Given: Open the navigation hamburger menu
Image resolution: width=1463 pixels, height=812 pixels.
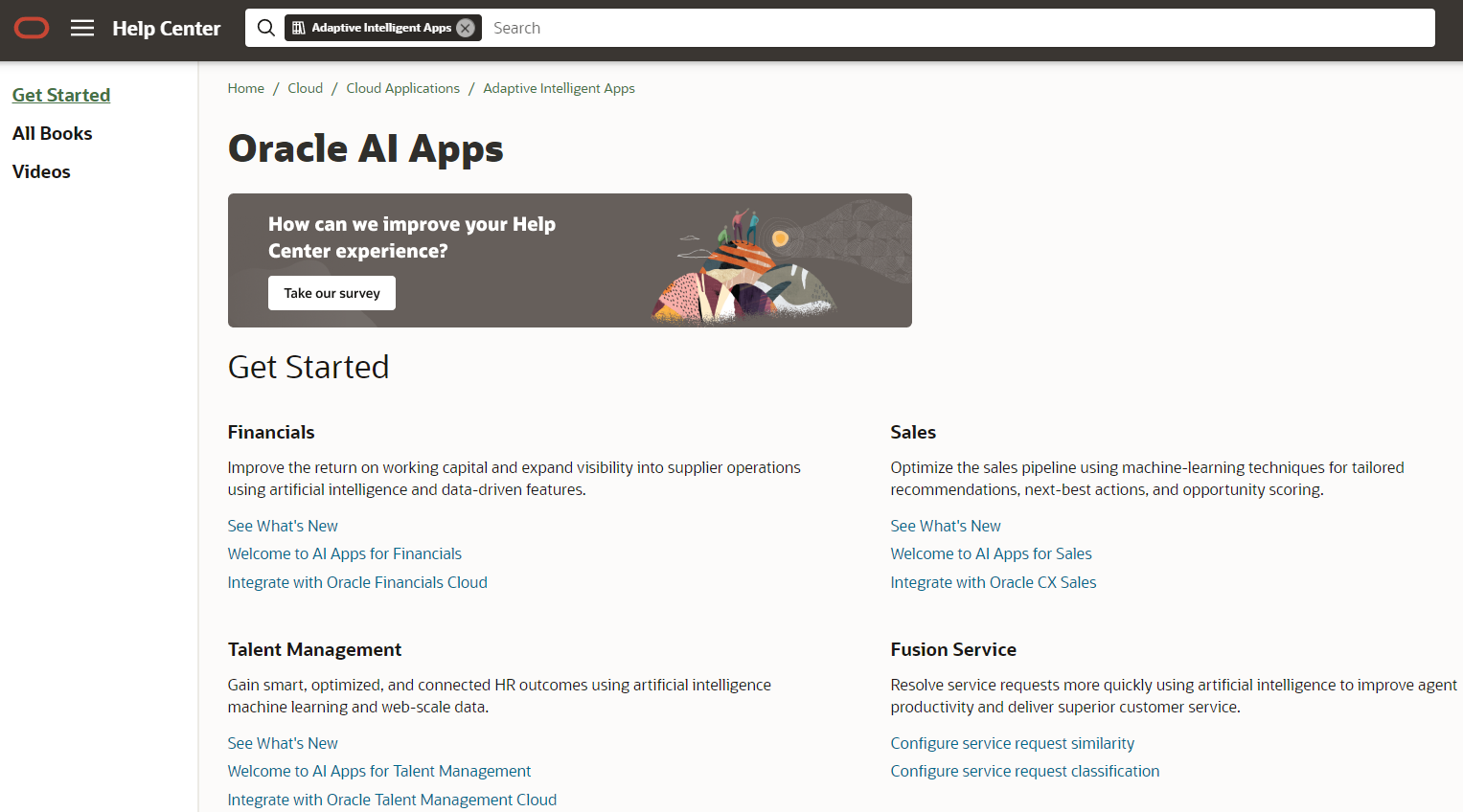Looking at the screenshot, I should coord(82,28).
